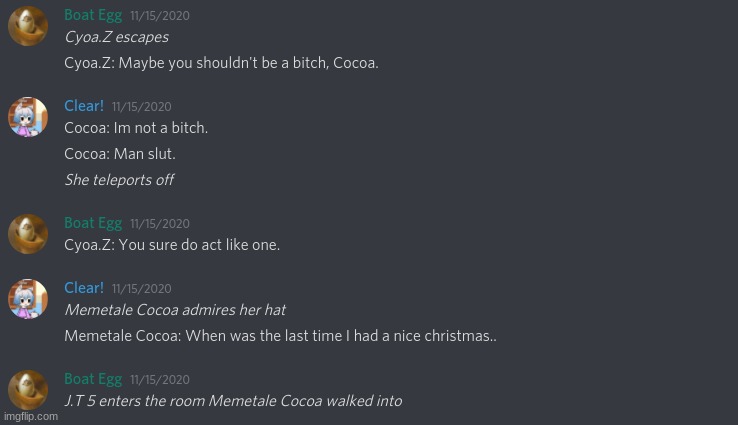Click the 'J.T 5 enters the room' message

pos(233,401)
